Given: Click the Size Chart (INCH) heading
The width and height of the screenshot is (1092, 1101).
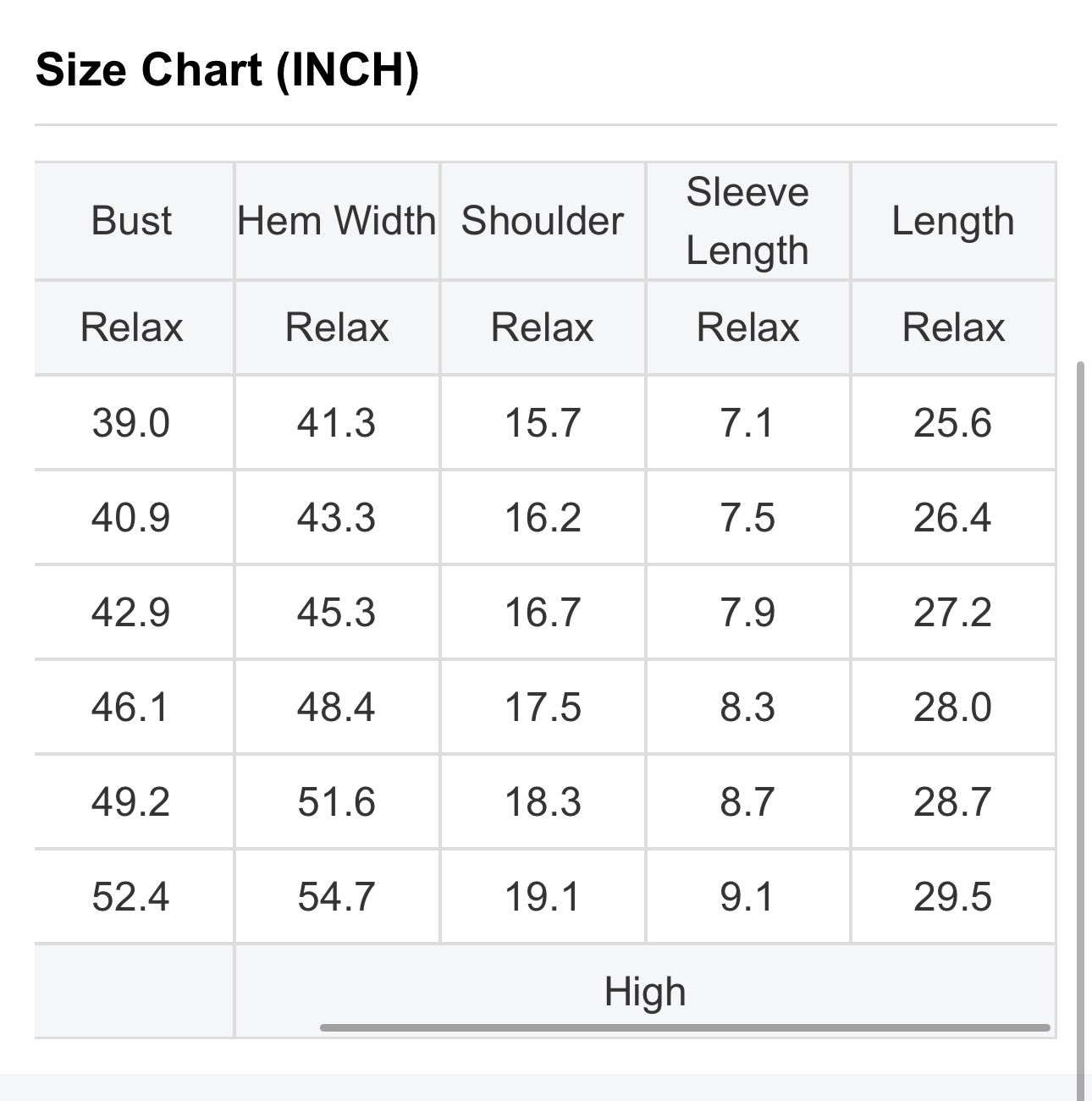Looking at the screenshot, I should [227, 69].
